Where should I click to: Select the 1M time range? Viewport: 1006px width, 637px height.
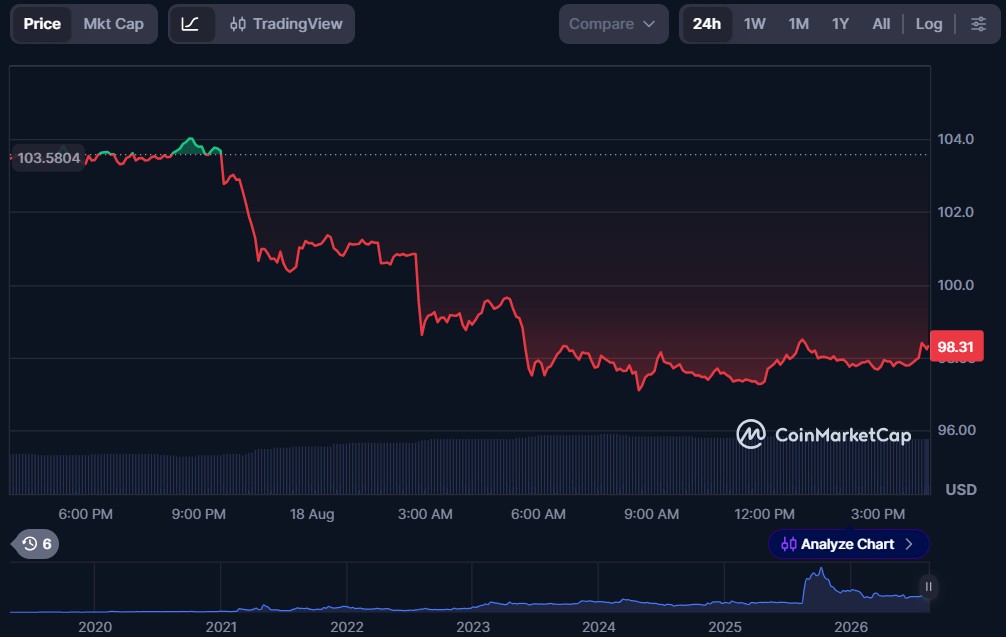tap(798, 24)
